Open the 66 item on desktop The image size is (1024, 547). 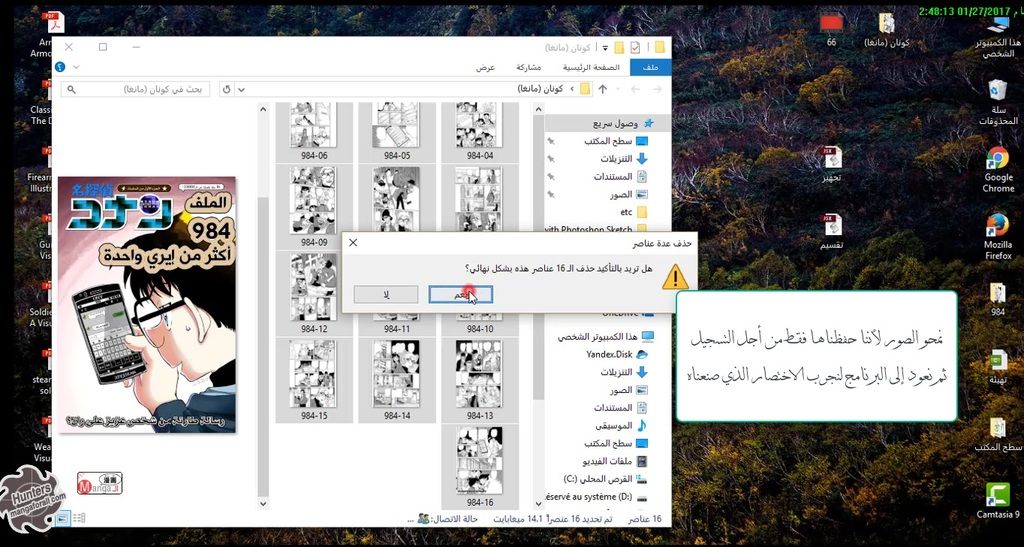click(x=831, y=29)
